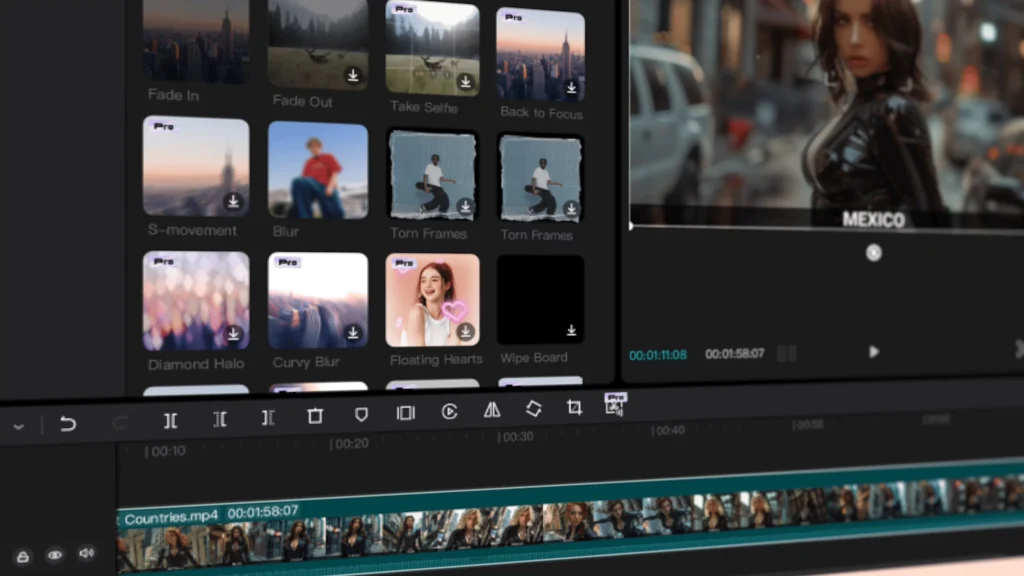
Task: Click the current timecode 00:01:11:08
Action: (658, 355)
